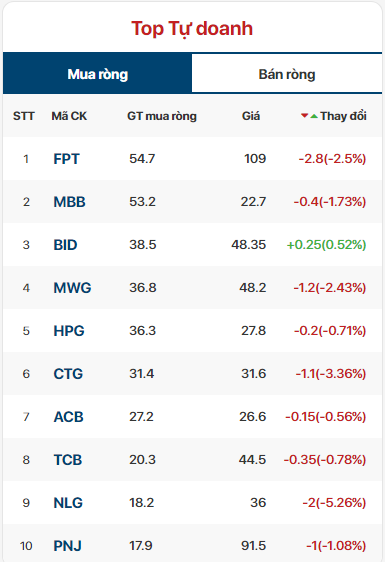Select the Mua ròng tab
This screenshot has height=562, width=385.
[98, 74]
